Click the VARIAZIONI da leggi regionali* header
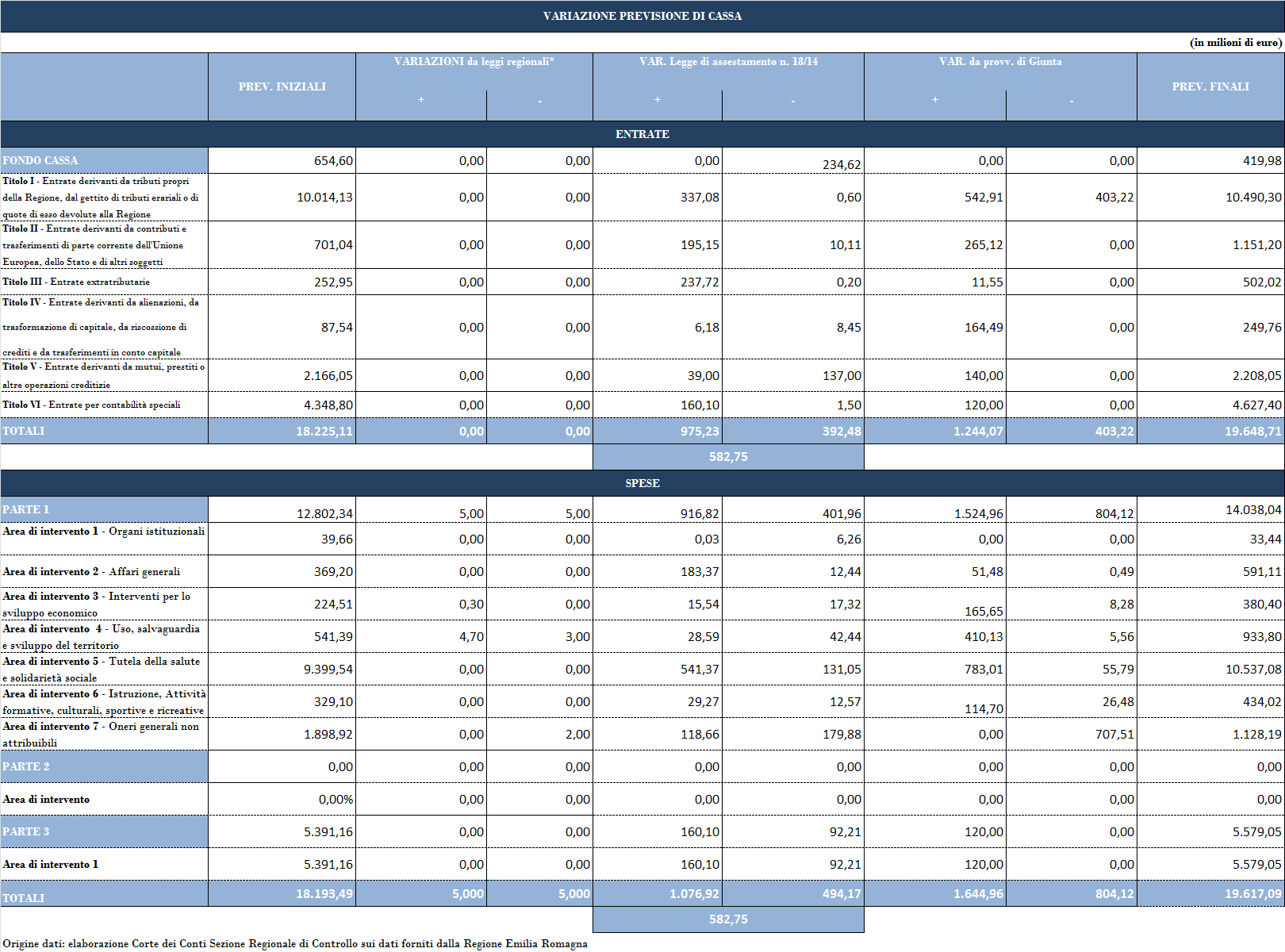Image resolution: width=1285 pixels, height=952 pixels. [x=474, y=61]
